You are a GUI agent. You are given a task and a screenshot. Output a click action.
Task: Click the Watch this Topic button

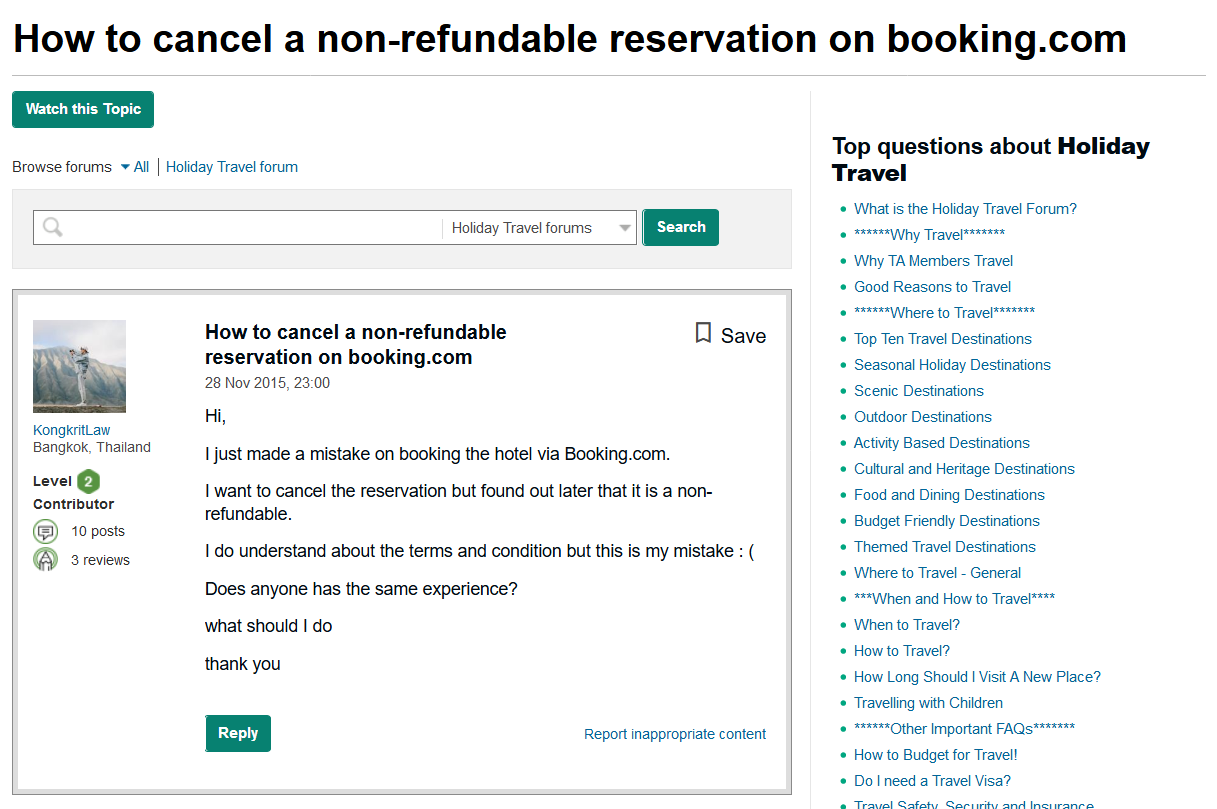tap(83, 109)
